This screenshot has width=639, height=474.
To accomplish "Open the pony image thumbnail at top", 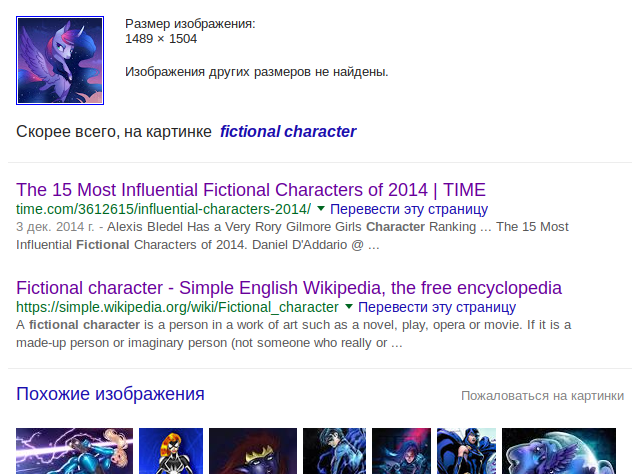I will click(x=60, y=60).
